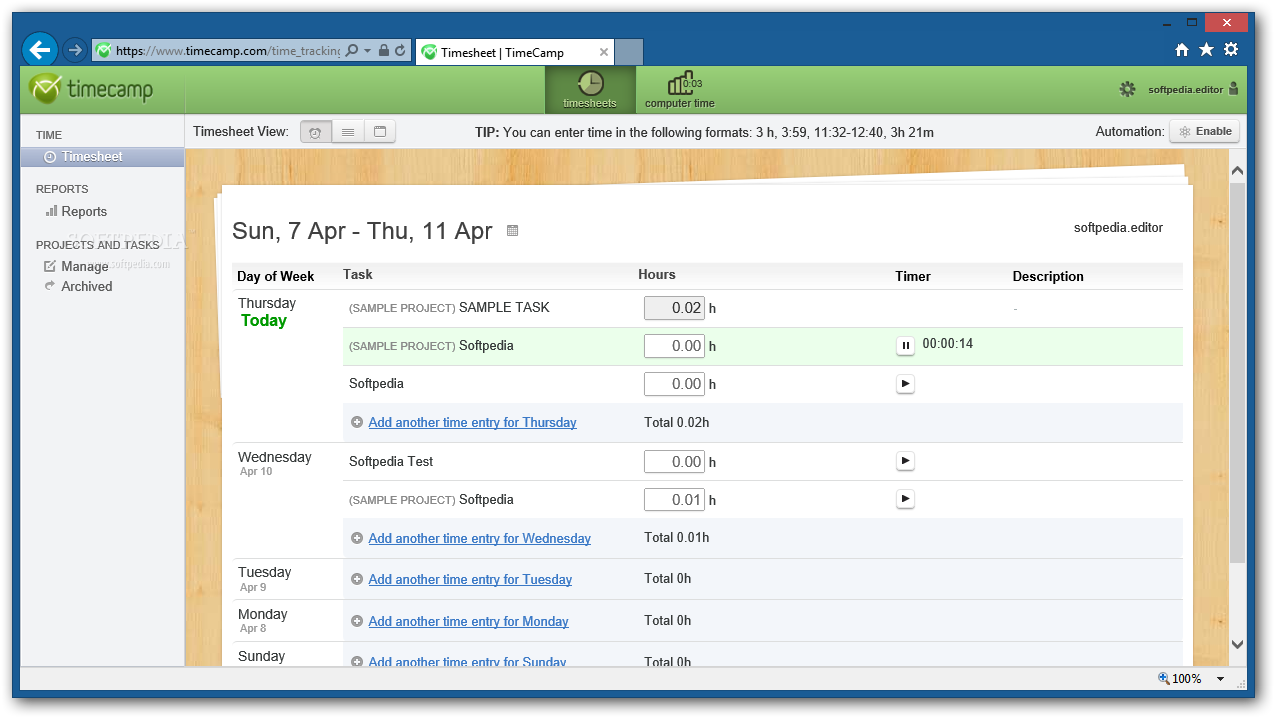Click the browser address bar URL
The image size is (1275, 718).
tap(228, 50)
